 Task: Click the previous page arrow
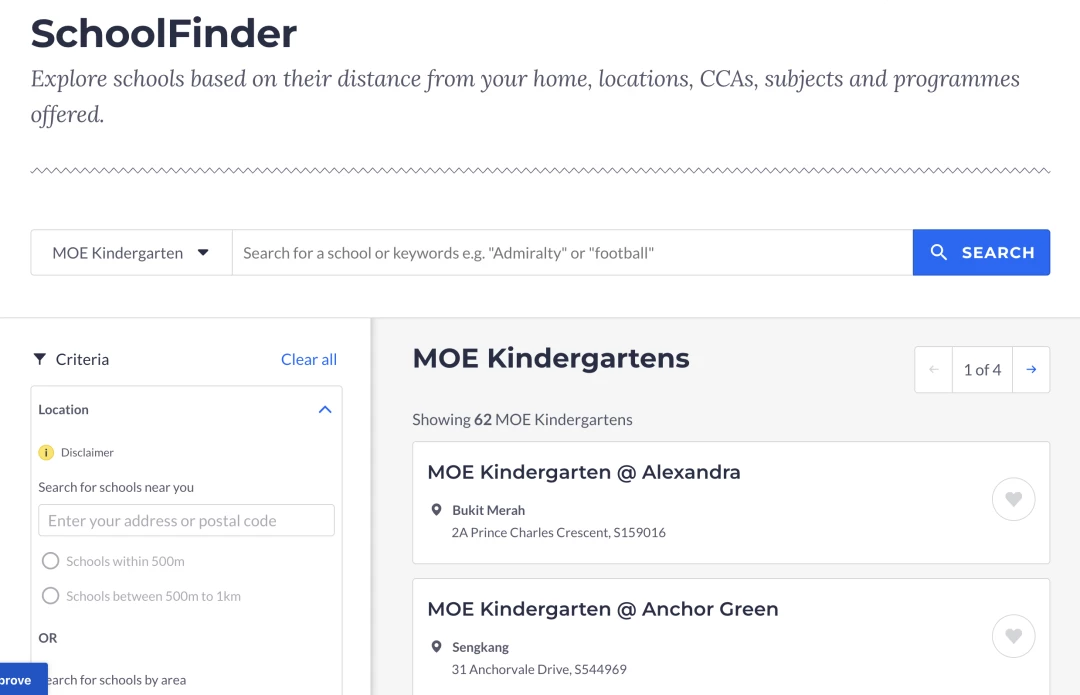934,370
